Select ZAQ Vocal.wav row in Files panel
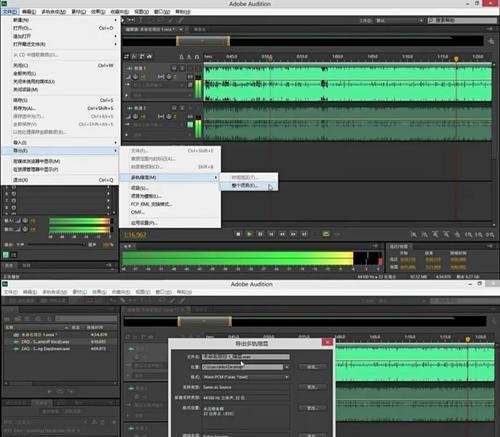Image resolution: width=500 pixels, height=437 pixels. tap(60, 342)
